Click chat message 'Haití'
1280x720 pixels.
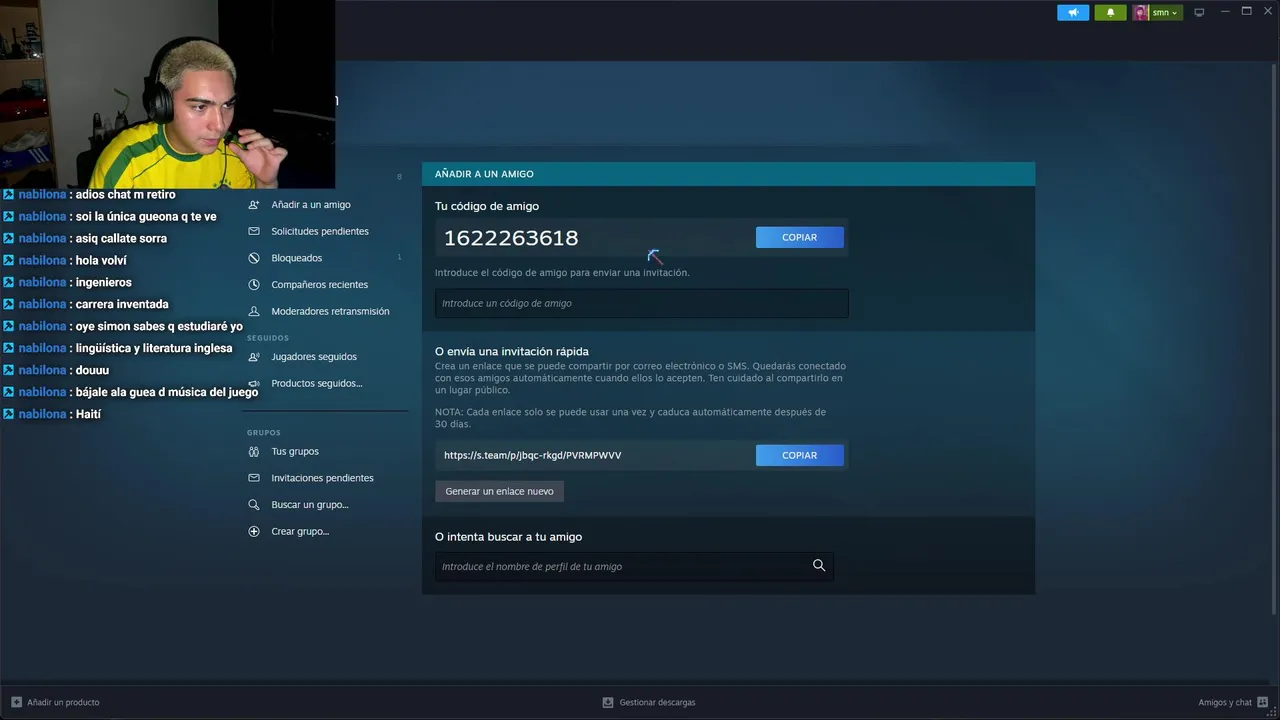[x=88, y=414]
